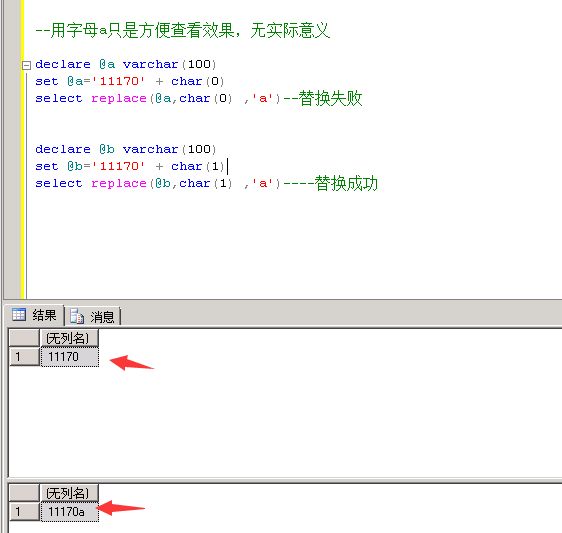The height and width of the screenshot is (533, 562).
Task: Select row 1 header in second grid
Action: [24, 512]
